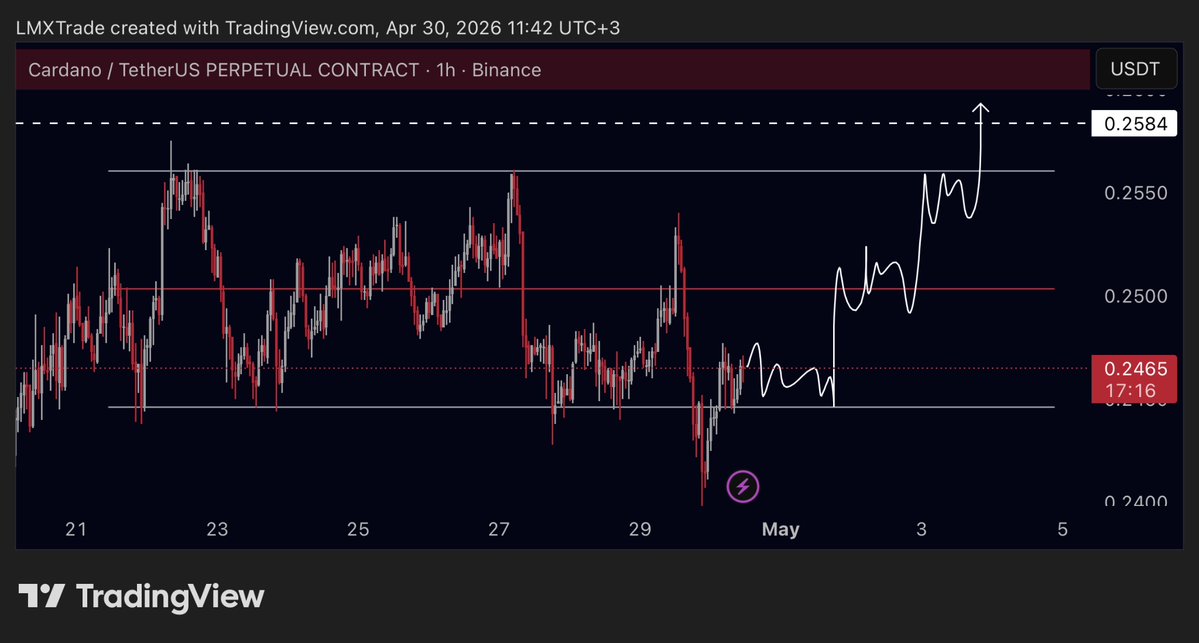Click the 29 date axis label
This screenshot has width=1199, height=643.
tap(640, 529)
